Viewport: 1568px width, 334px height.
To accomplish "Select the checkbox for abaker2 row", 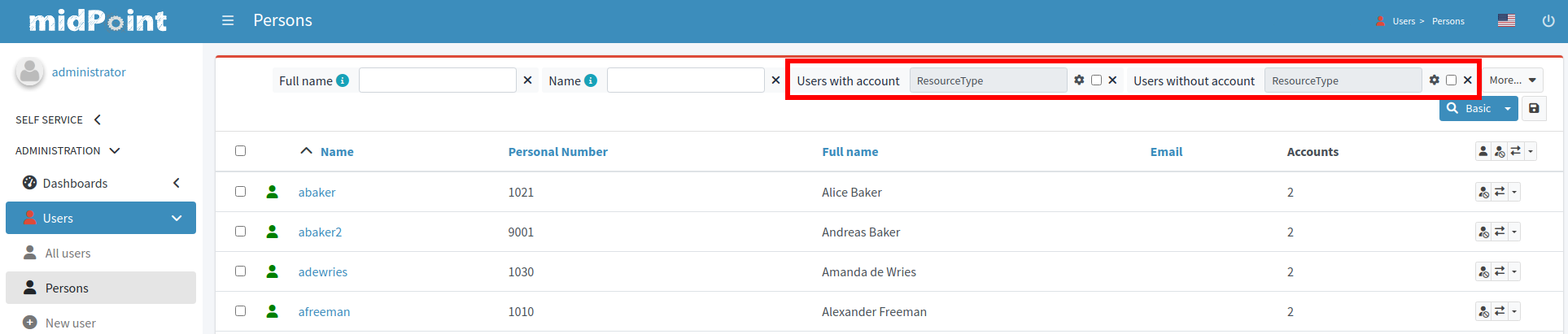I will click(x=240, y=232).
